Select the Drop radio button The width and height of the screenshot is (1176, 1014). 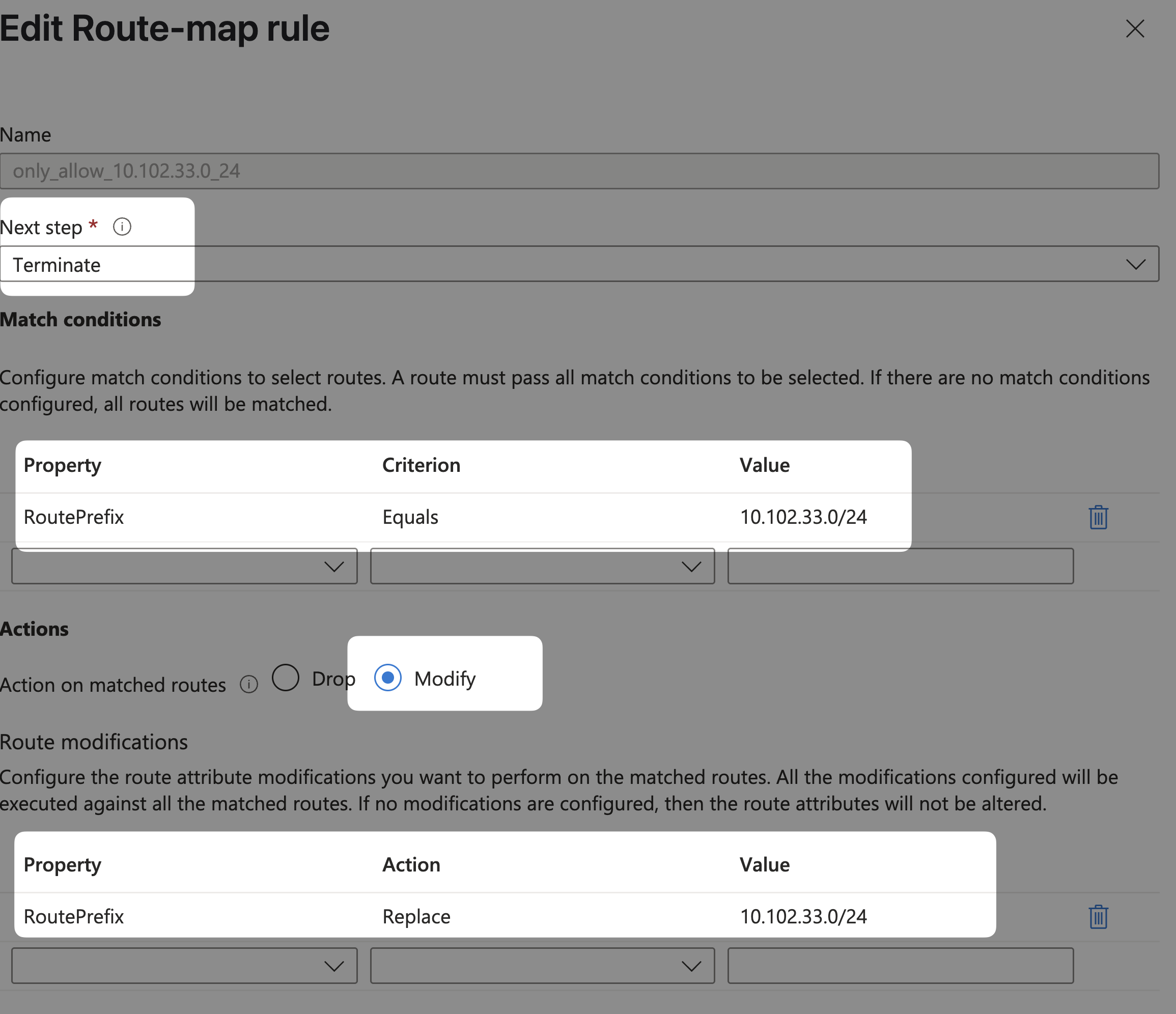pyautogui.click(x=286, y=678)
